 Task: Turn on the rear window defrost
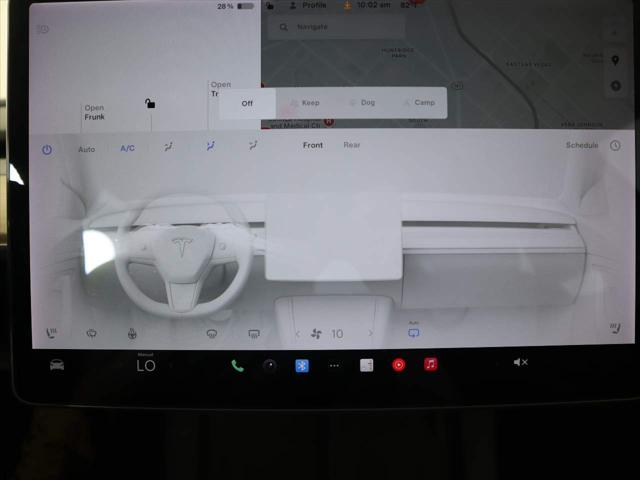(254, 334)
